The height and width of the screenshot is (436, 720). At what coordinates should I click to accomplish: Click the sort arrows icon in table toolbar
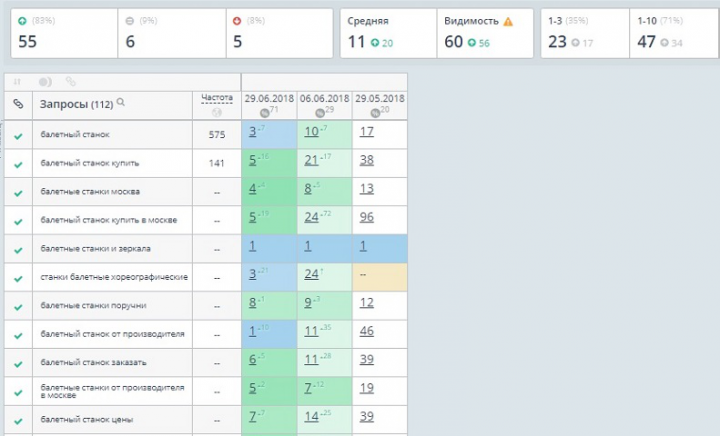click(17, 82)
